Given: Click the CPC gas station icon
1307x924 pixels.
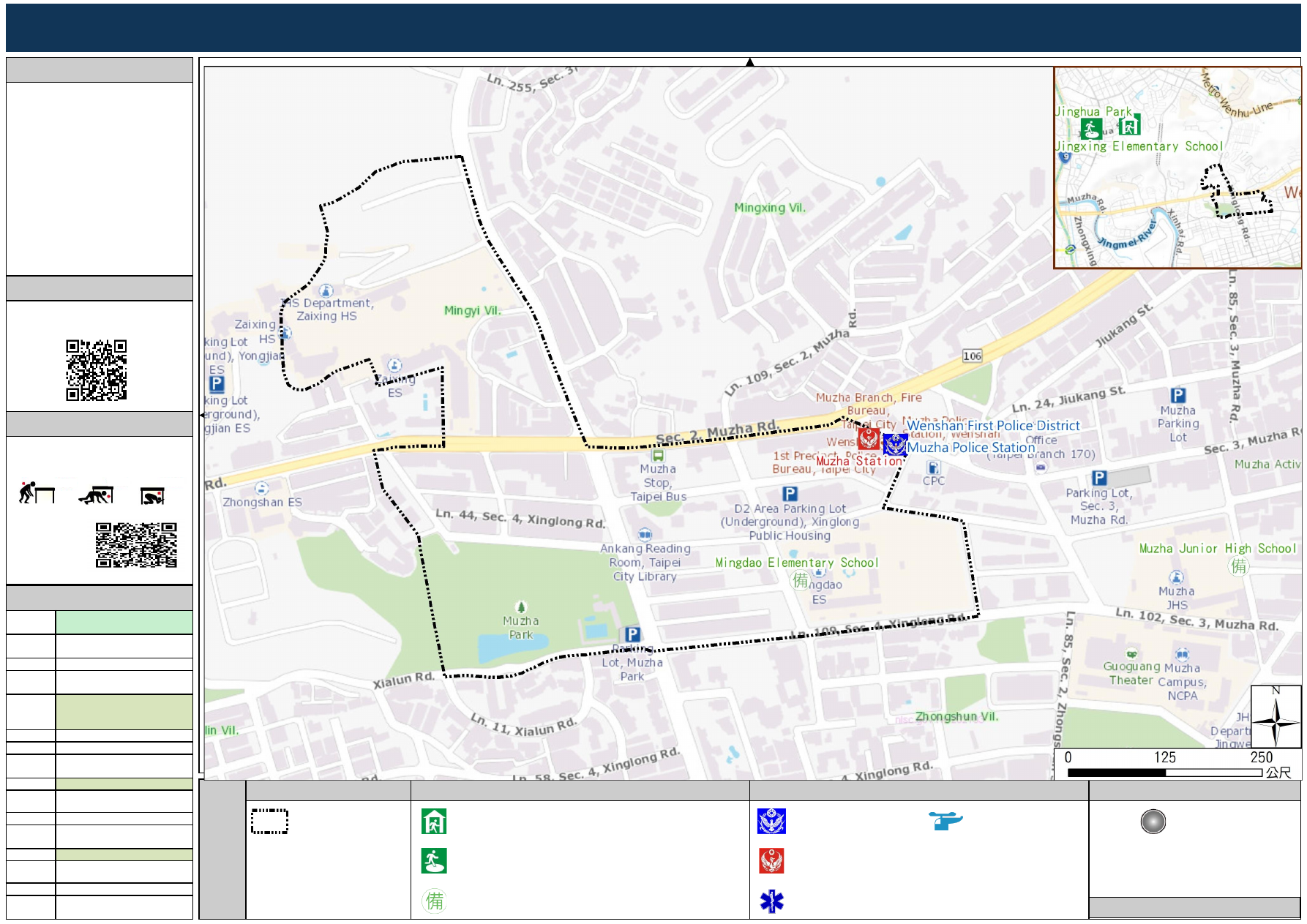Looking at the screenshot, I should click(933, 467).
